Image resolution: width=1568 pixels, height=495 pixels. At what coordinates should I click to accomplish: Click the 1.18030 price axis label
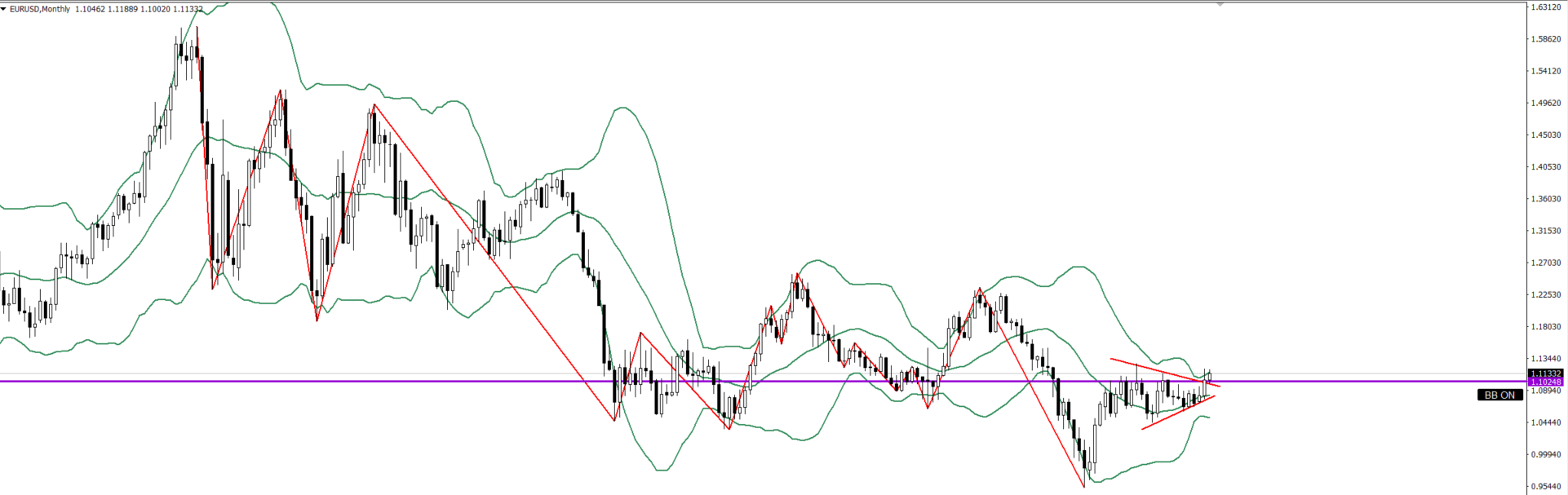1546,327
